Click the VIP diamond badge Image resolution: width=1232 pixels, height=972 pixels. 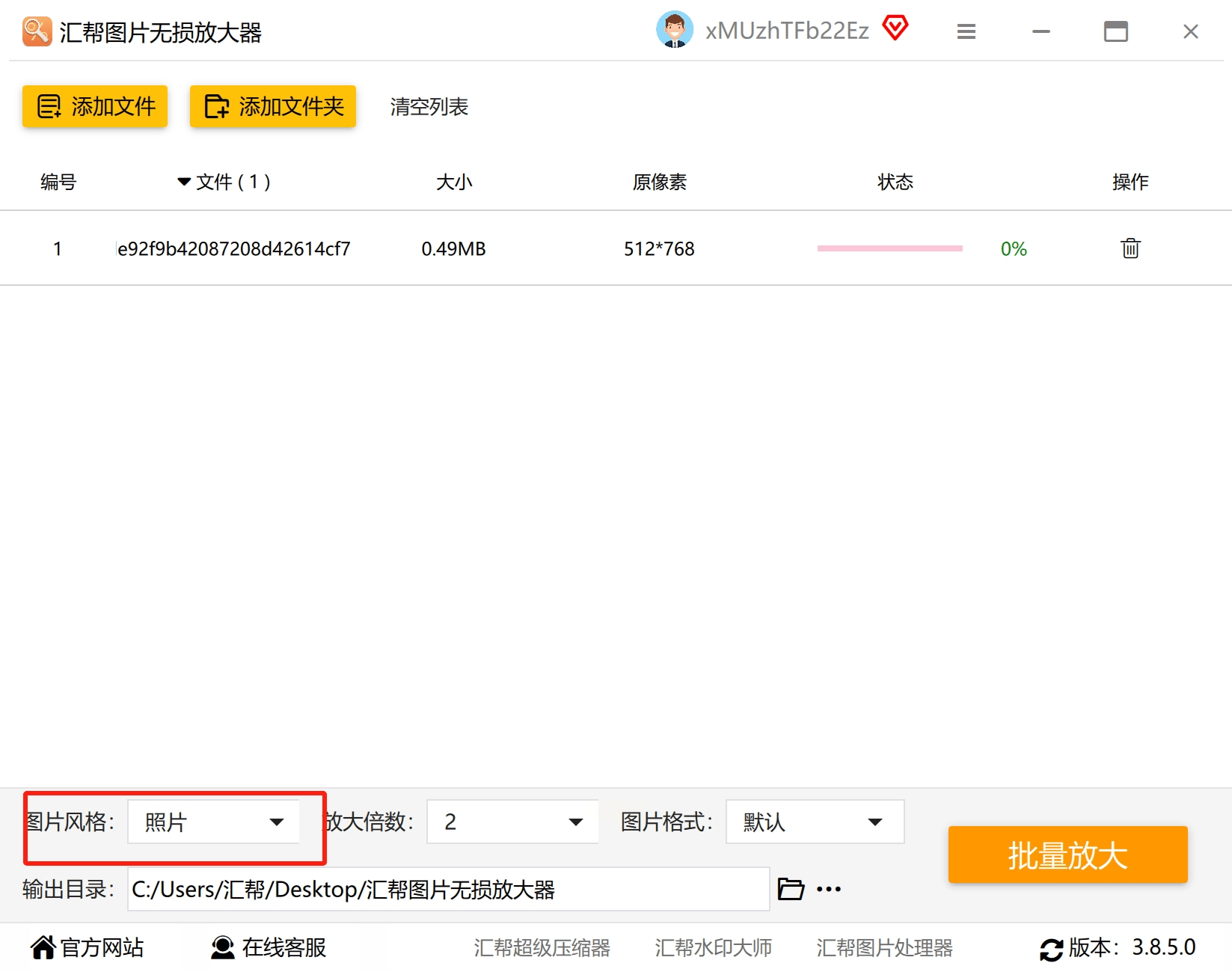click(x=895, y=28)
